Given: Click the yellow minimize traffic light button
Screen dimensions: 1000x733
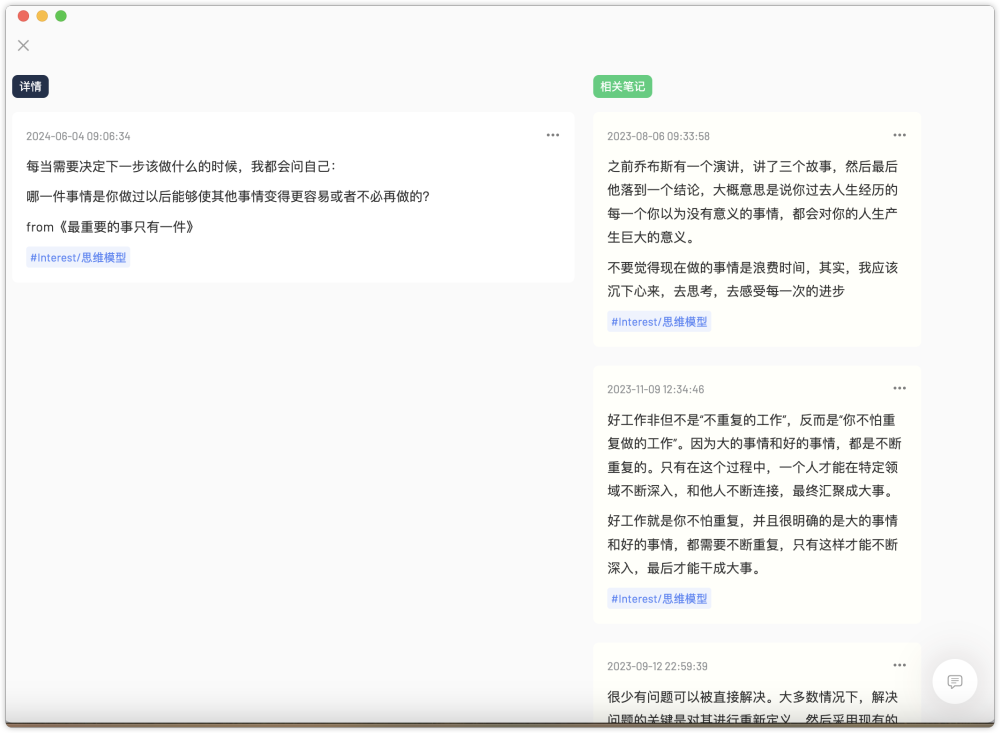Looking at the screenshot, I should tap(42, 16).
